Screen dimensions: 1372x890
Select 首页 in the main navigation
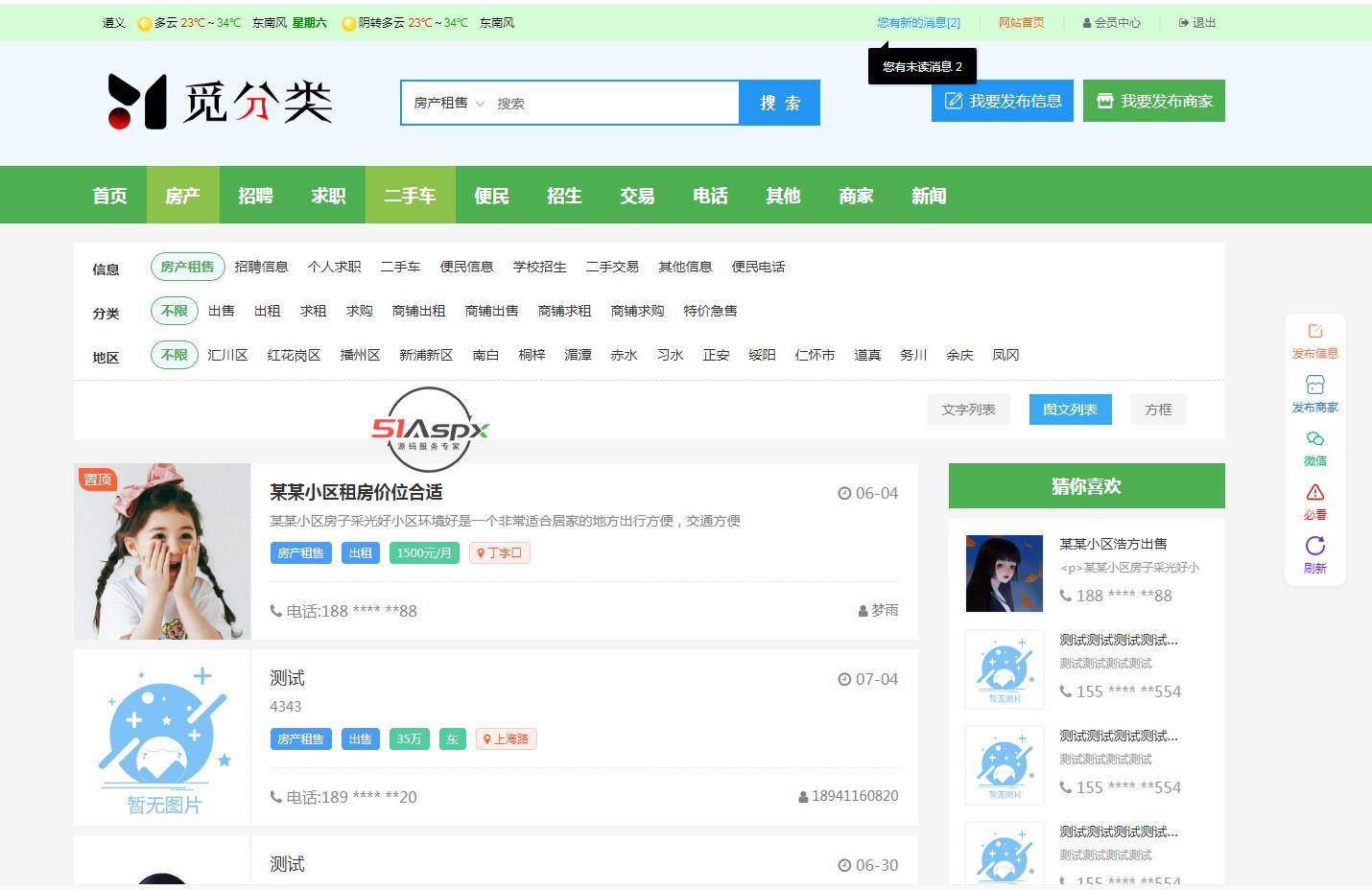pos(110,196)
